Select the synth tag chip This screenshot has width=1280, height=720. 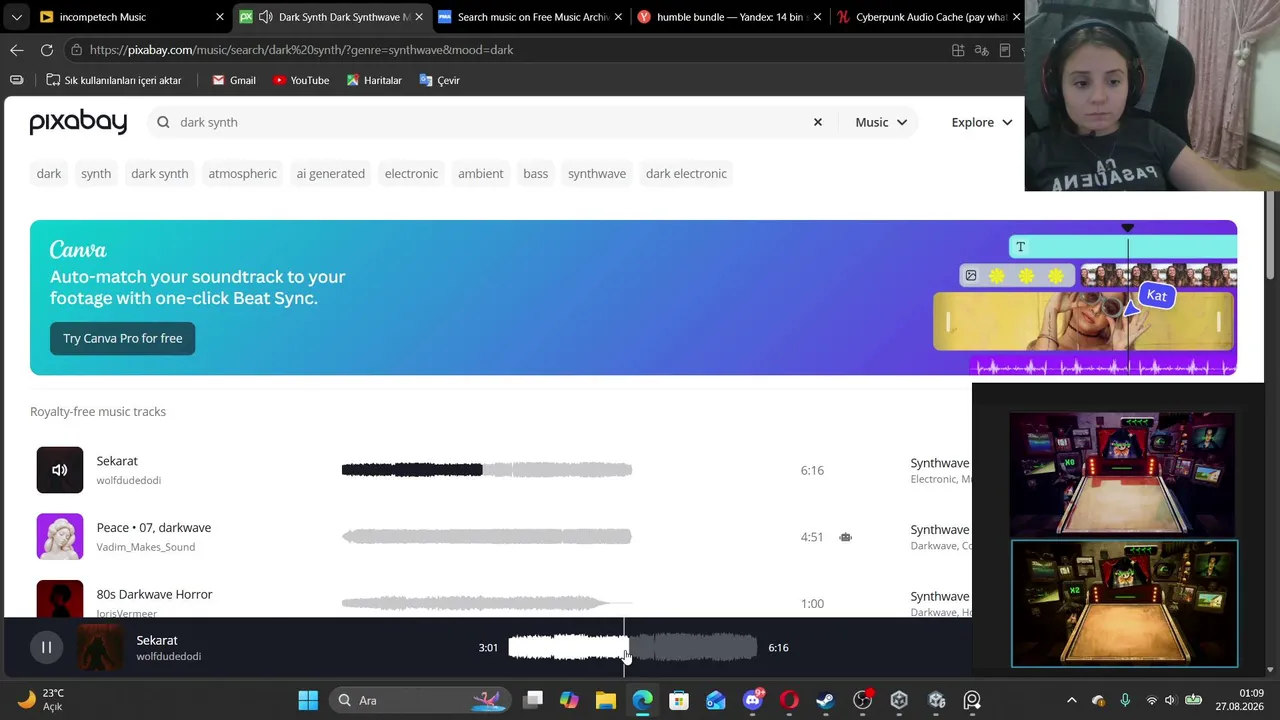point(96,173)
